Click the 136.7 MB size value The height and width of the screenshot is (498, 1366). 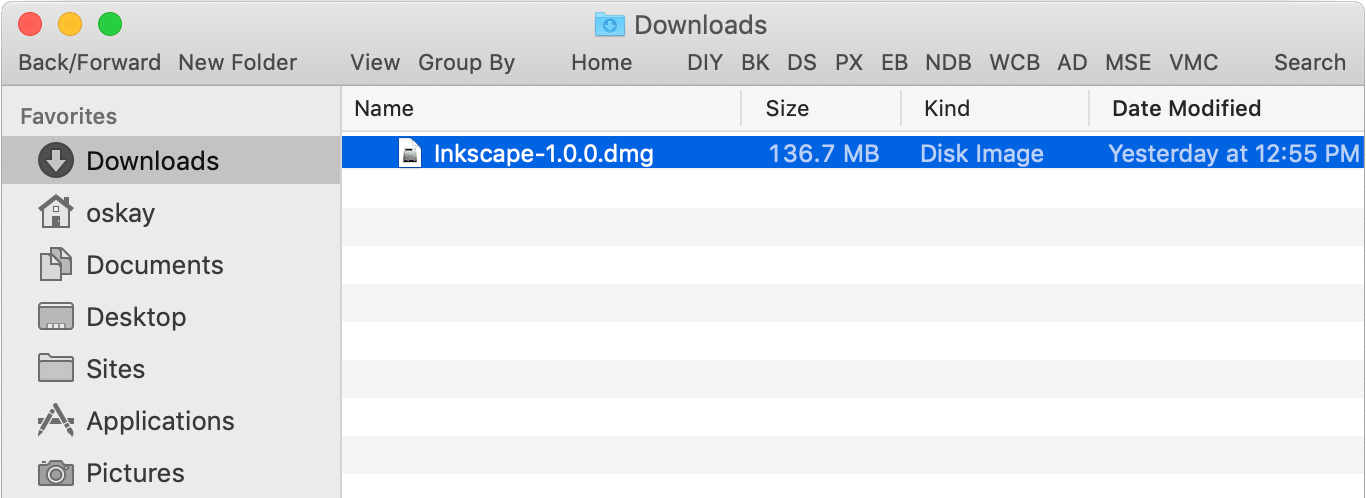[x=824, y=153]
